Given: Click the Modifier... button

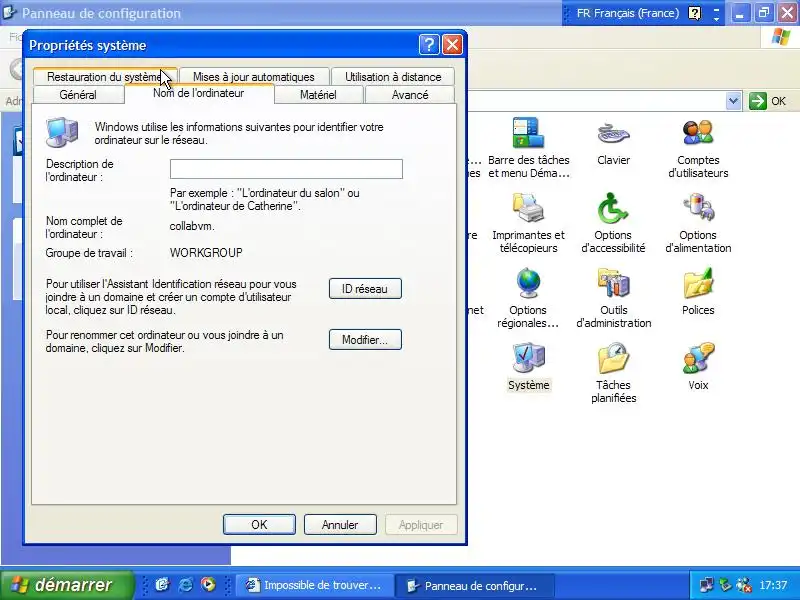Looking at the screenshot, I should pos(365,340).
